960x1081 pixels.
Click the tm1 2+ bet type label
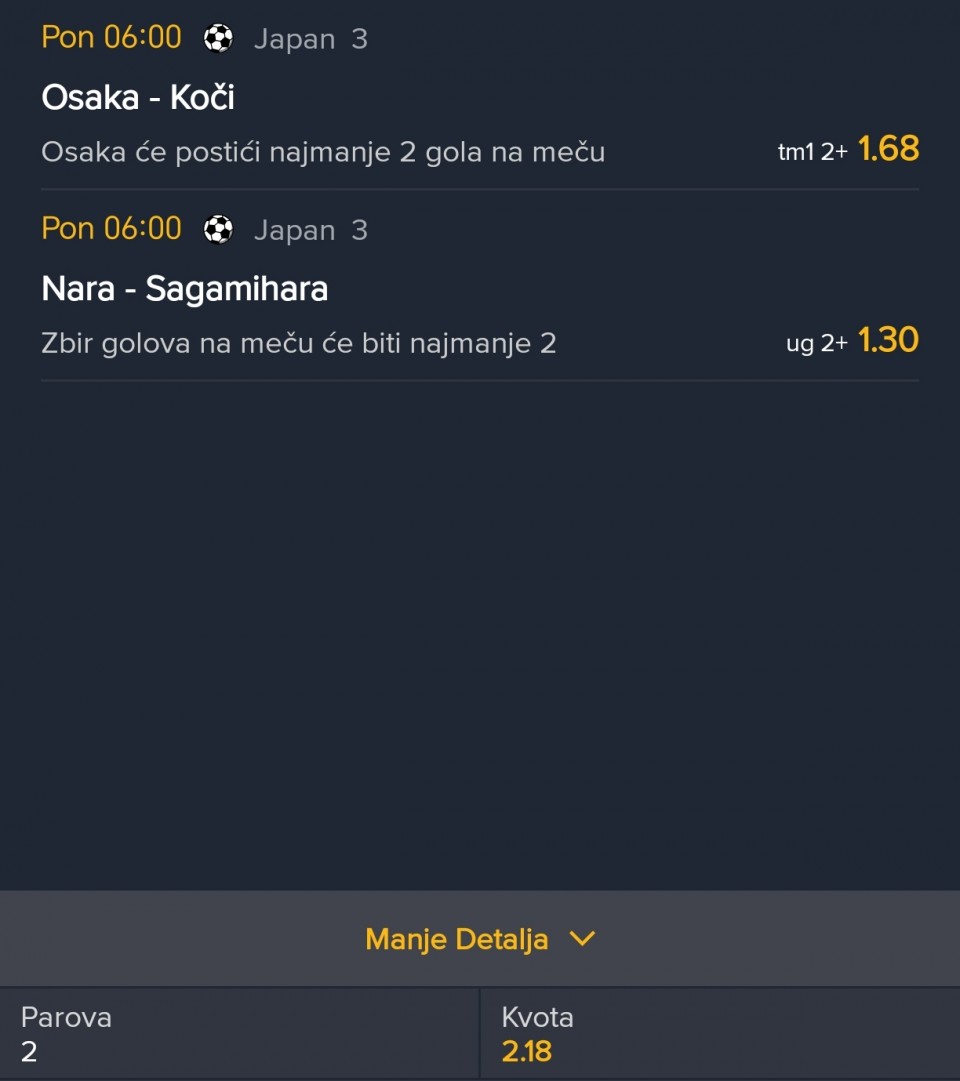coord(813,152)
